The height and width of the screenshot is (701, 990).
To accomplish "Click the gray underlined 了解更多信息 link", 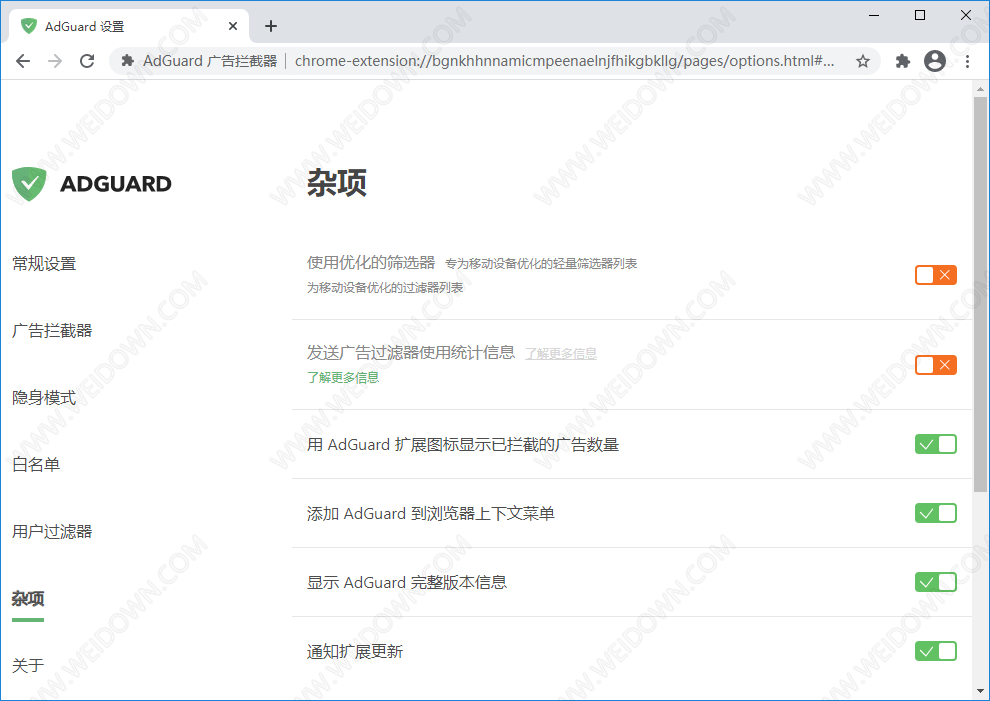I will point(561,354).
